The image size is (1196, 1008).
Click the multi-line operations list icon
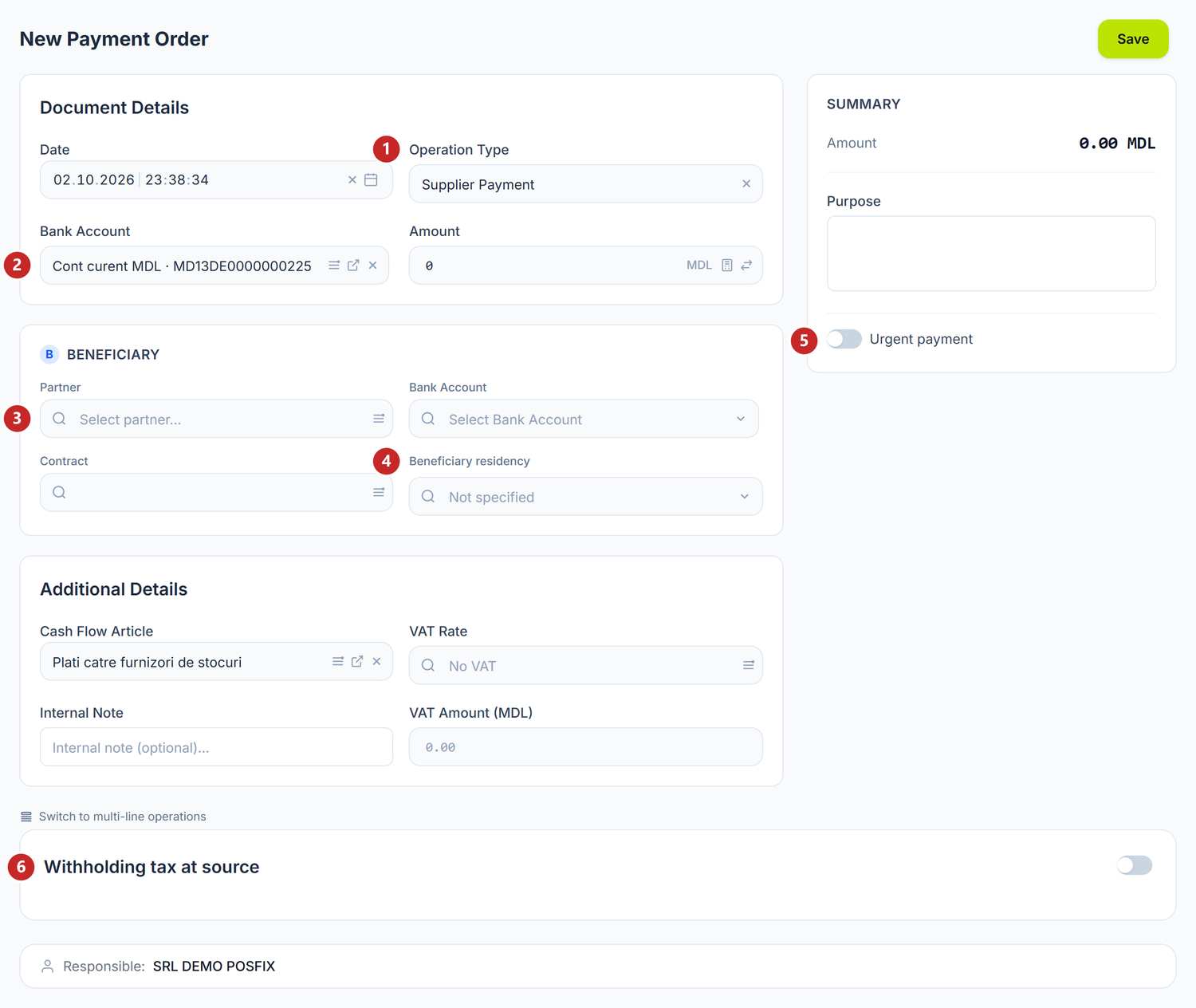click(x=26, y=817)
